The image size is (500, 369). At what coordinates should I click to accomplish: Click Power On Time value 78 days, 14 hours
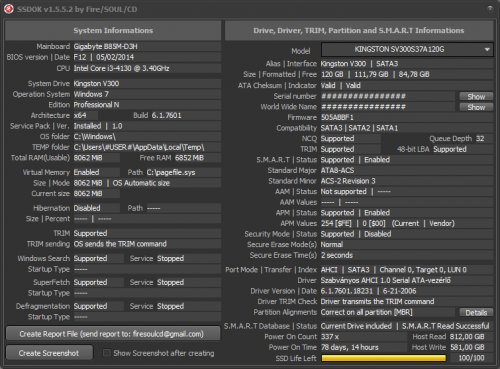350,347
